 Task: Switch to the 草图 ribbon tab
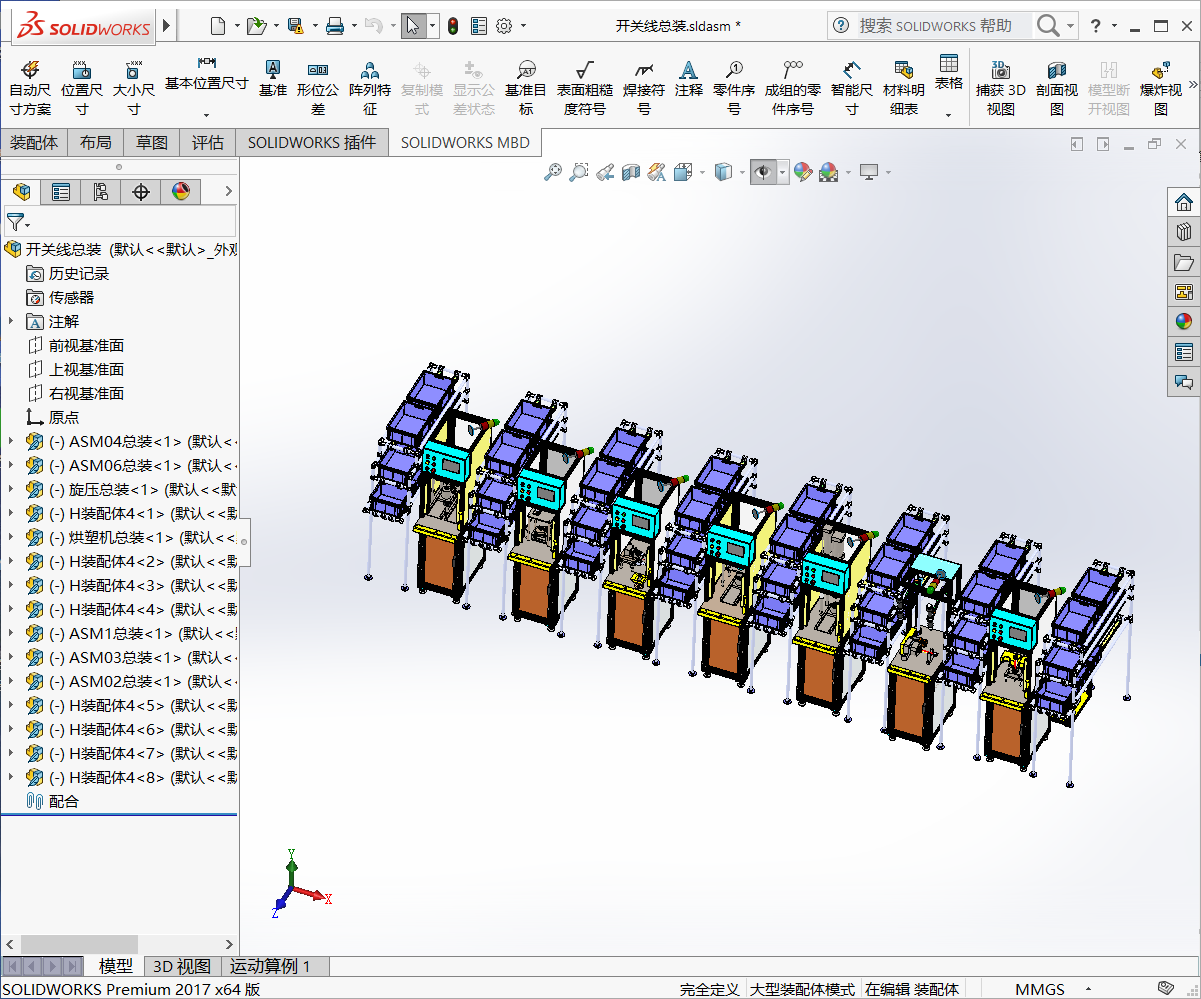click(152, 143)
